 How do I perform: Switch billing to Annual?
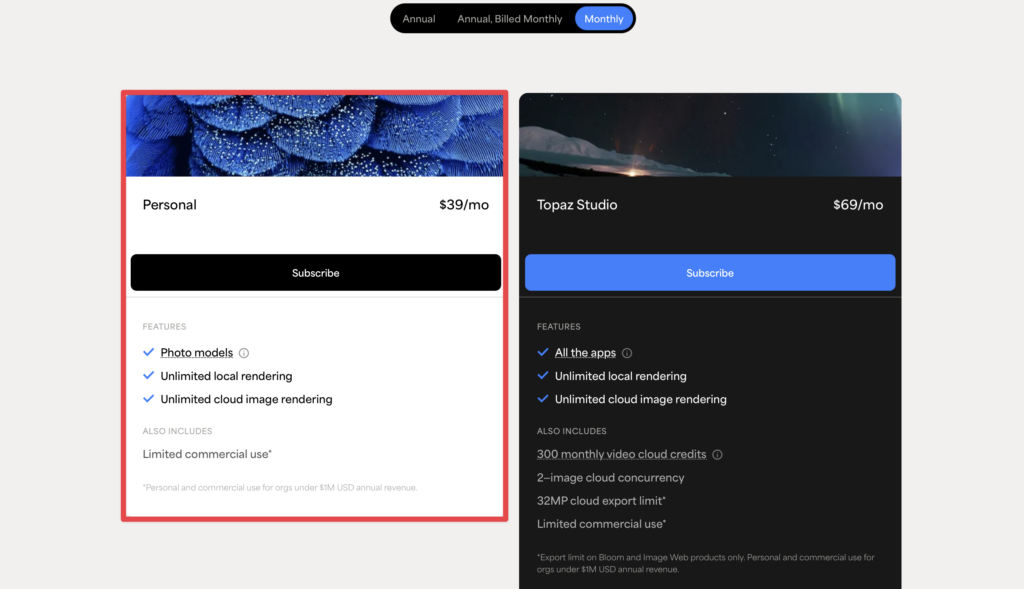pos(419,19)
